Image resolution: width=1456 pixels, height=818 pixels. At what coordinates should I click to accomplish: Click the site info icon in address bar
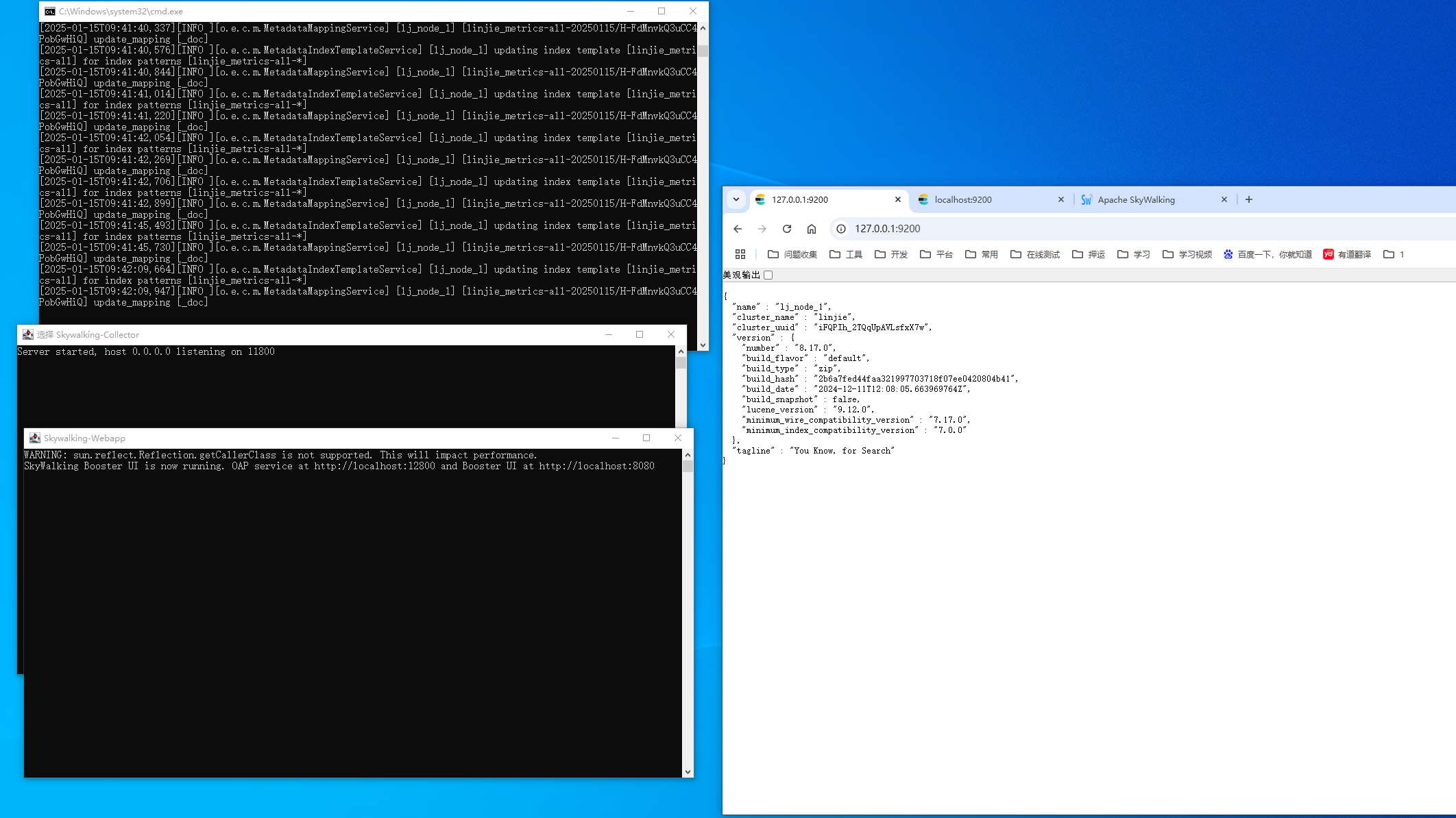[841, 229]
